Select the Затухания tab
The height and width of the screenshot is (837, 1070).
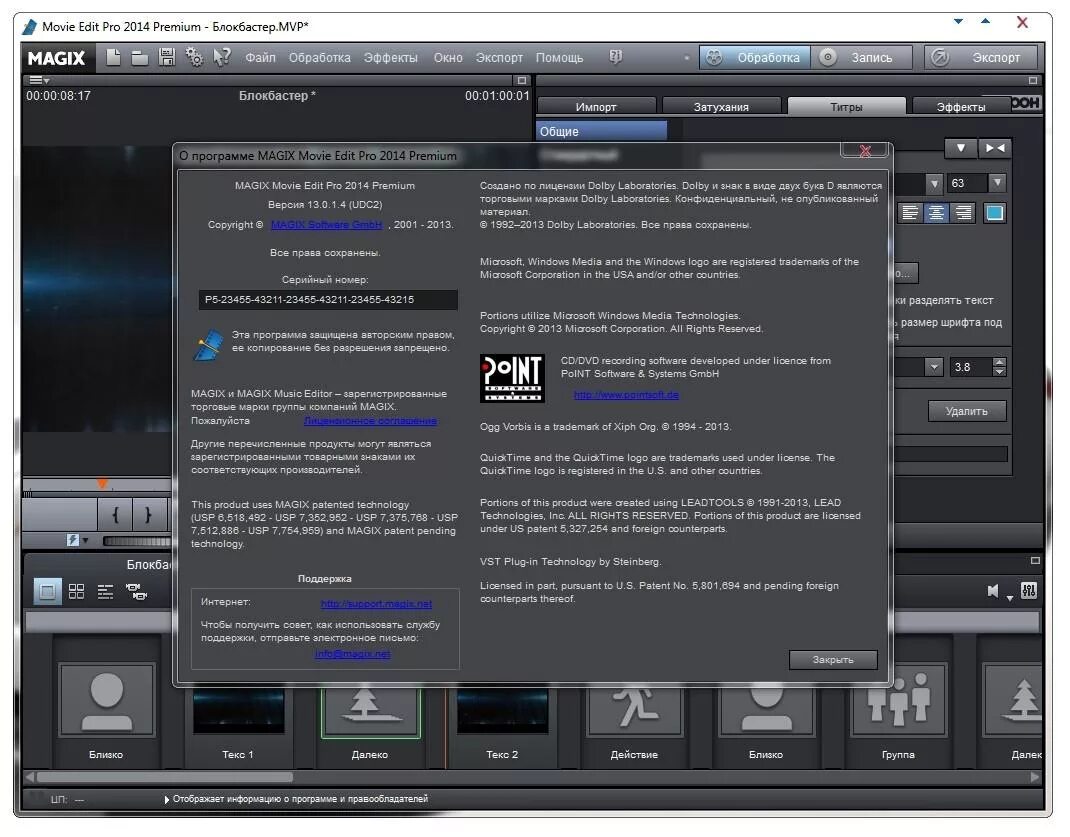tap(721, 106)
